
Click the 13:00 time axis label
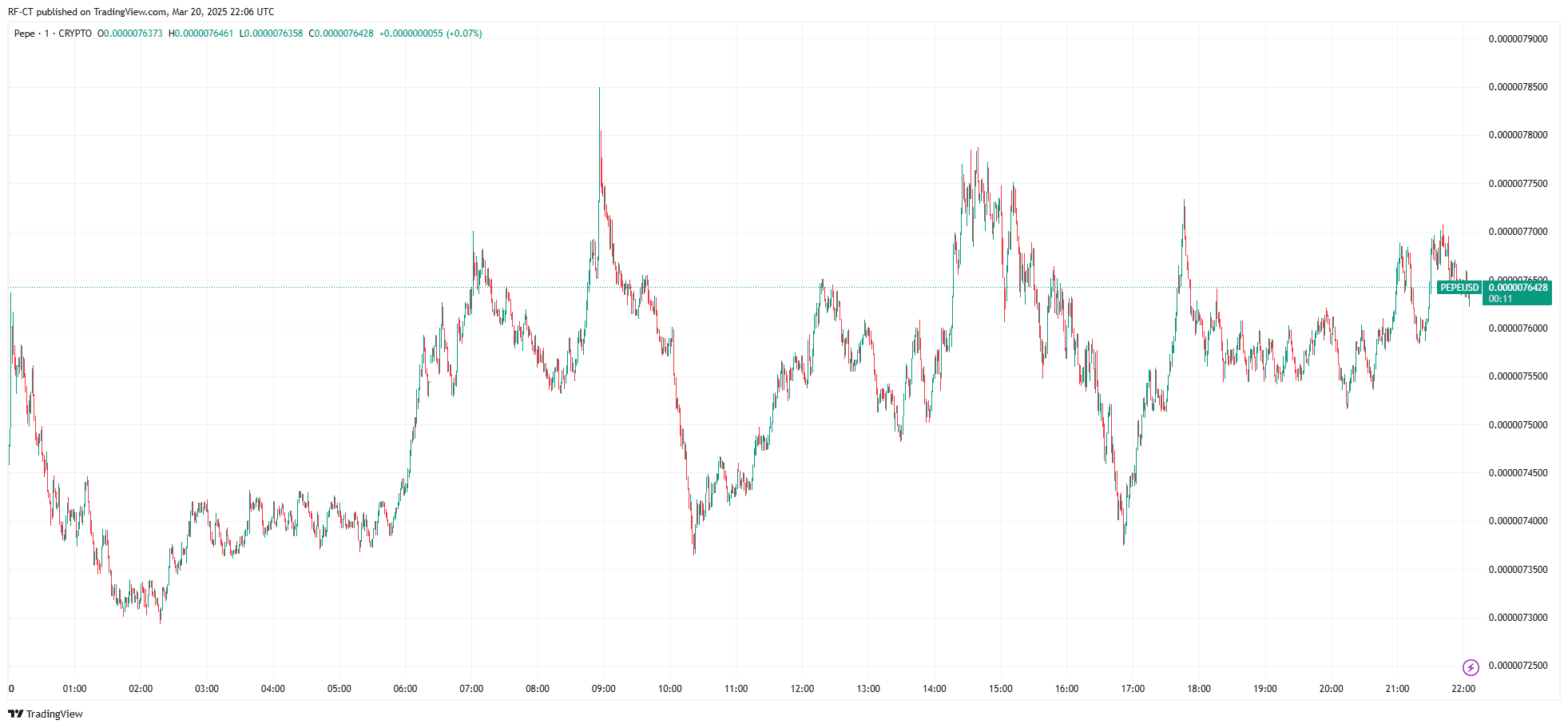coord(868,689)
